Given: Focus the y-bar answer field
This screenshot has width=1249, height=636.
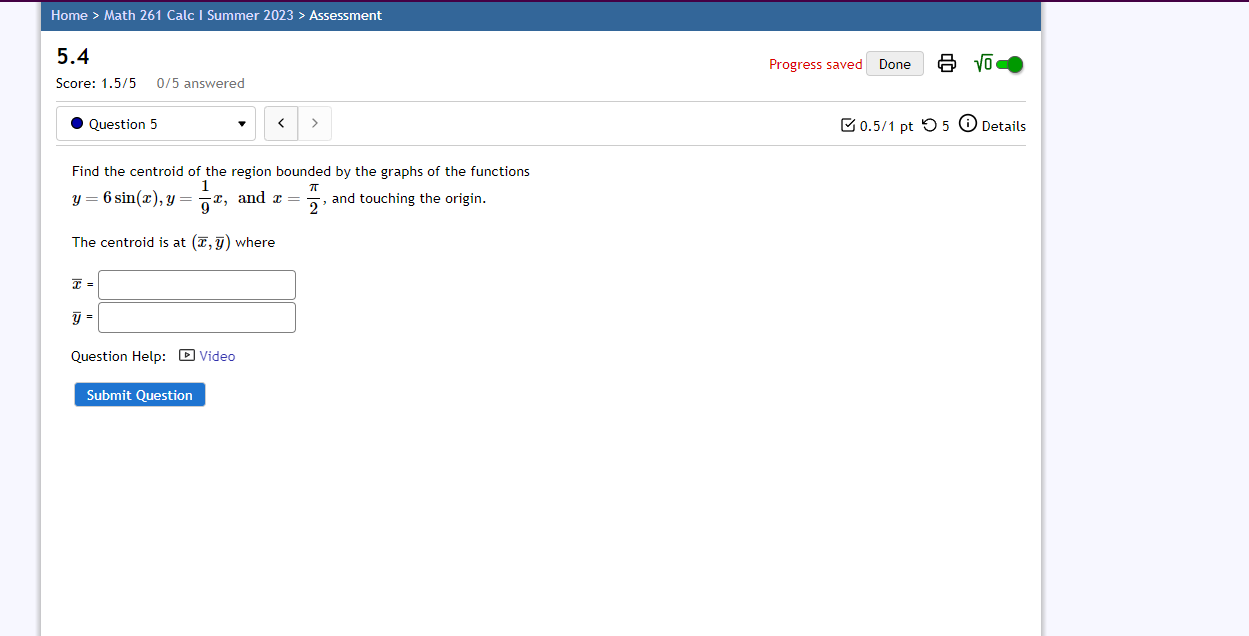Looking at the screenshot, I should tap(197, 317).
